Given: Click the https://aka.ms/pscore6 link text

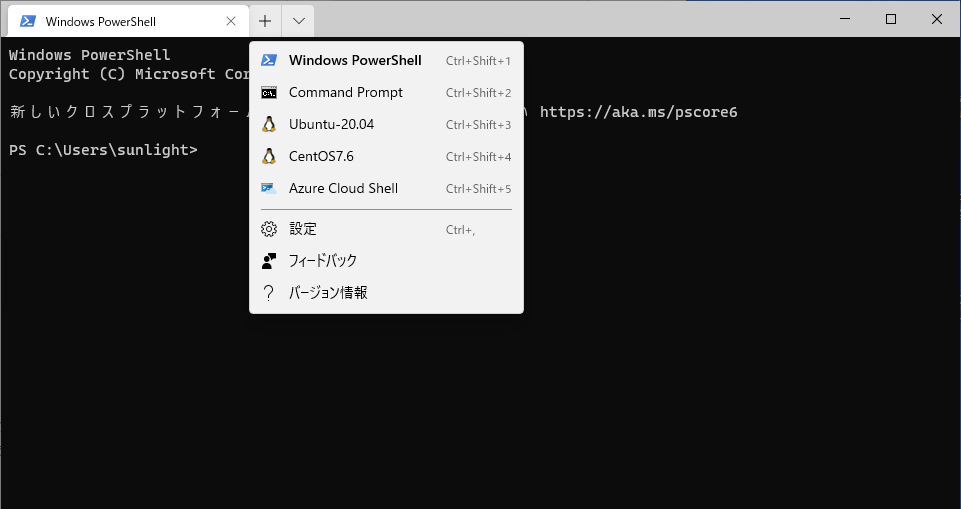Looking at the screenshot, I should [638, 112].
